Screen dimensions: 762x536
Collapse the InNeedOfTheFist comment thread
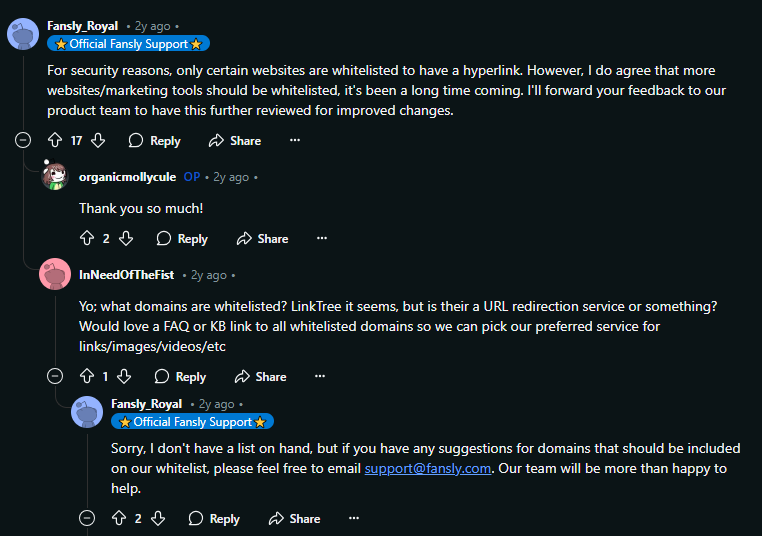pyautogui.click(x=55, y=377)
